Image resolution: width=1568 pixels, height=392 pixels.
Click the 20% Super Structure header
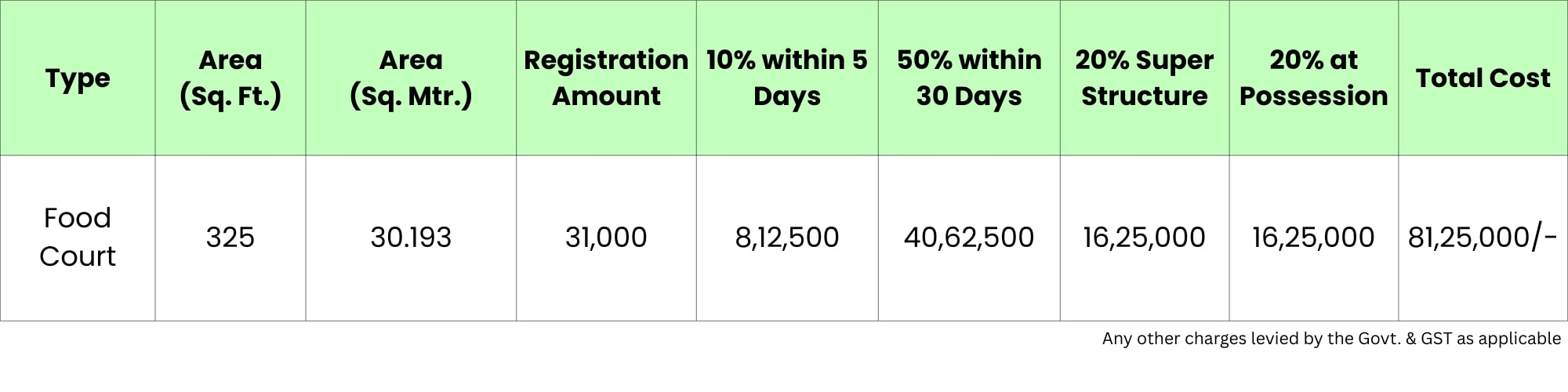click(x=1145, y=78)
